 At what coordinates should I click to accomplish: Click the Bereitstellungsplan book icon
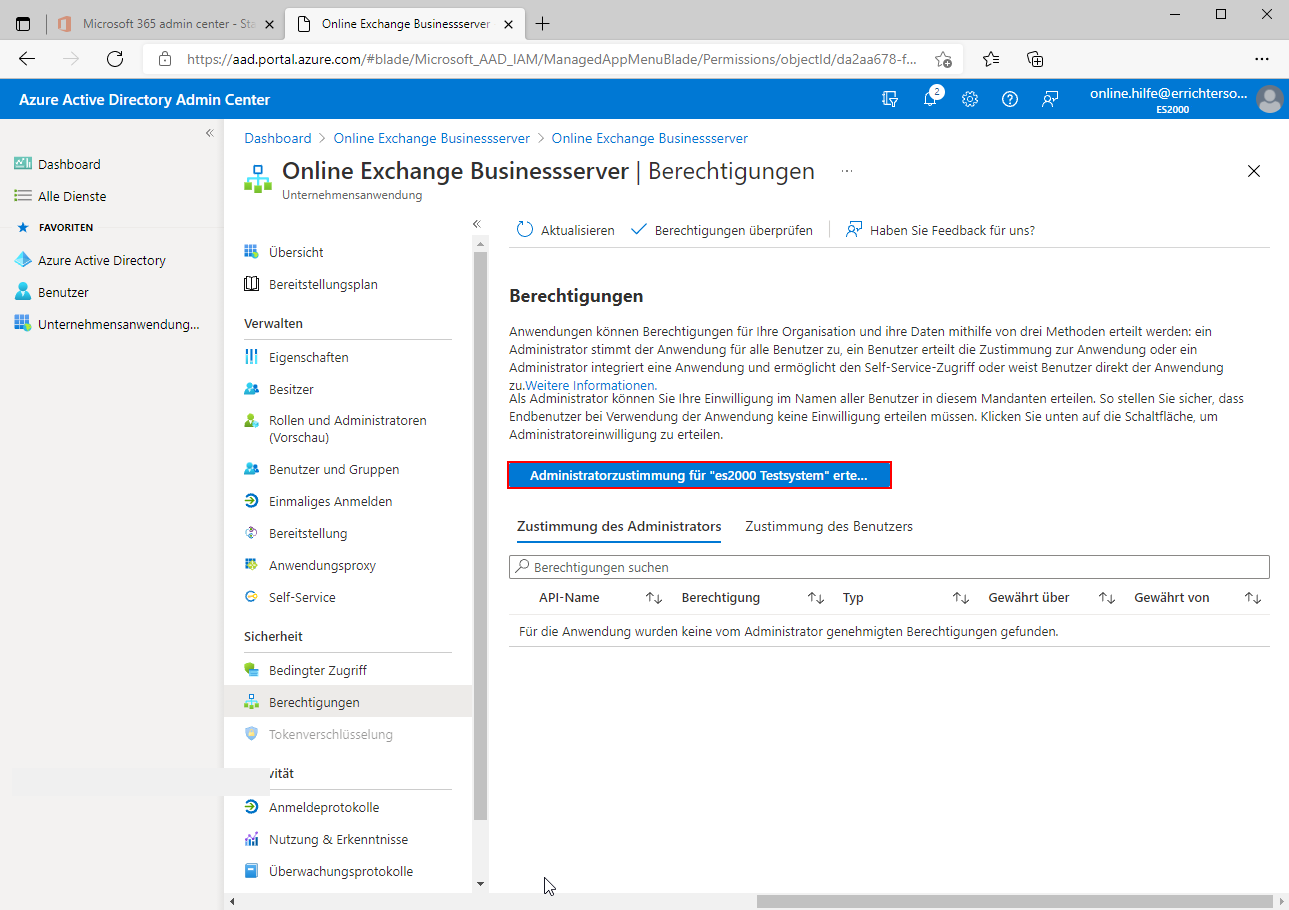coord(252,284)
